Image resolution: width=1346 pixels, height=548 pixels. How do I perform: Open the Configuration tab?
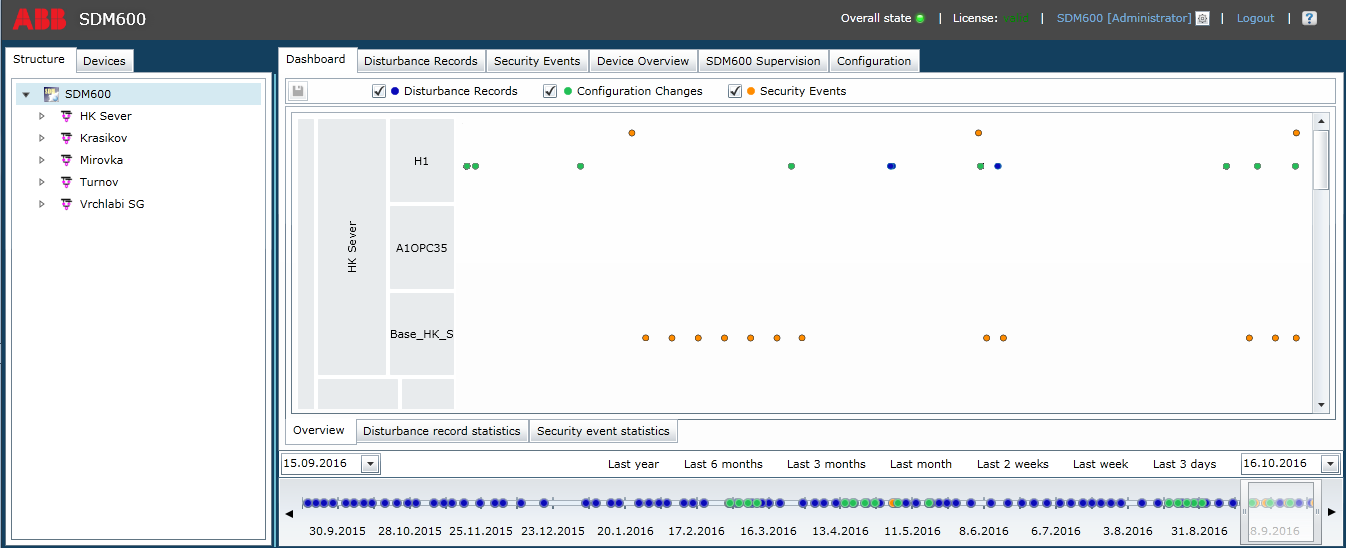click(x=874, y=61)
